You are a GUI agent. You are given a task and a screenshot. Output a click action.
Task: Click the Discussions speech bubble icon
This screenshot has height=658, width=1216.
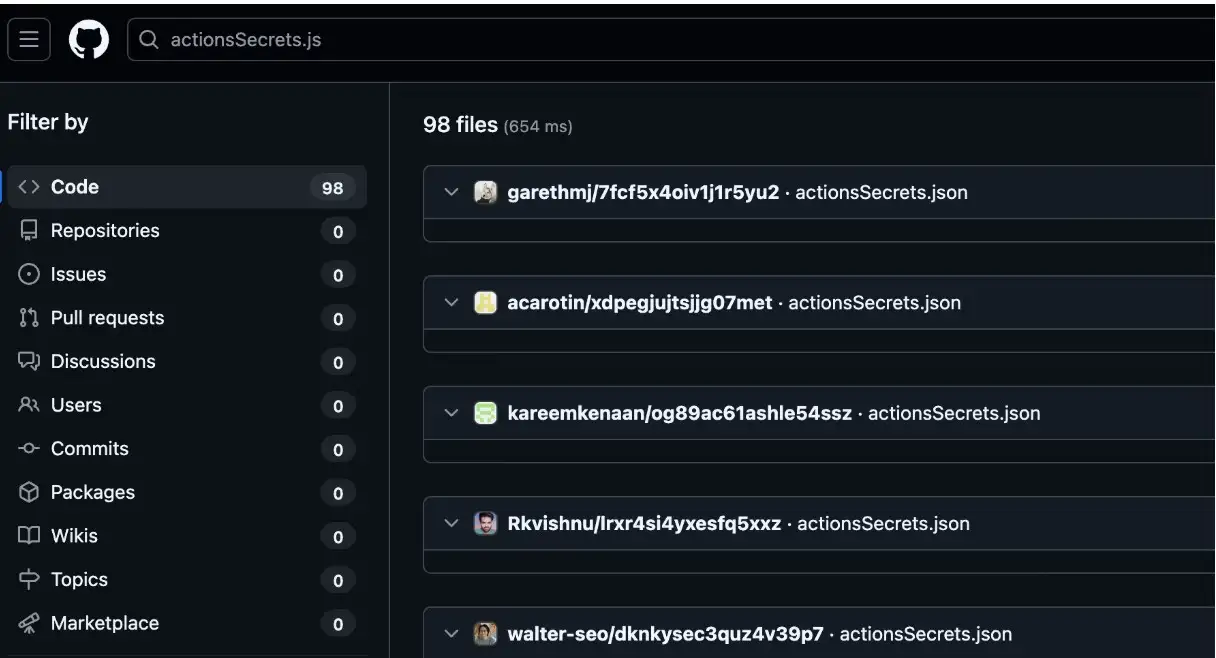pyautogui.click(x=28, y=361)
